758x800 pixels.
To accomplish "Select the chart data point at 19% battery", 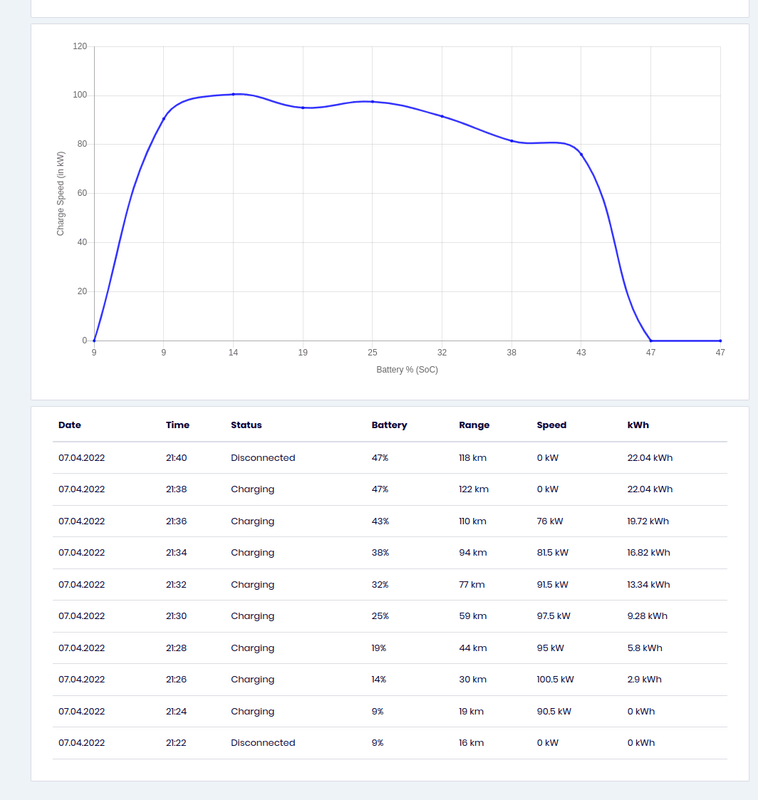I will [303, 108].
